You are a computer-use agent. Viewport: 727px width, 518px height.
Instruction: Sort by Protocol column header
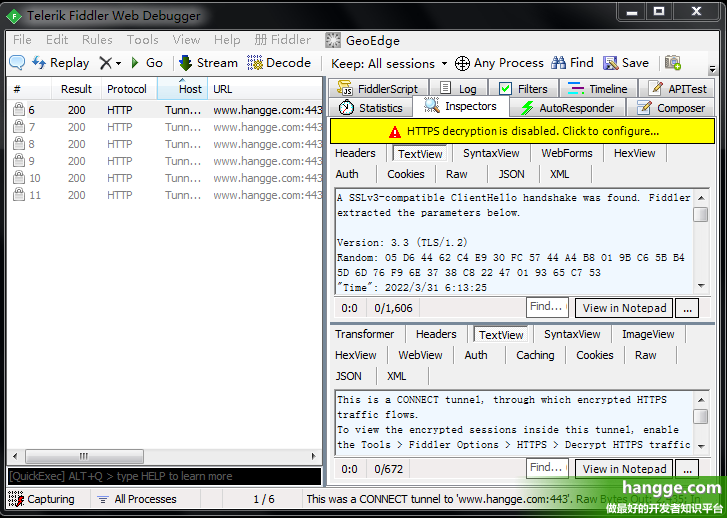click(x=129, y=89)
